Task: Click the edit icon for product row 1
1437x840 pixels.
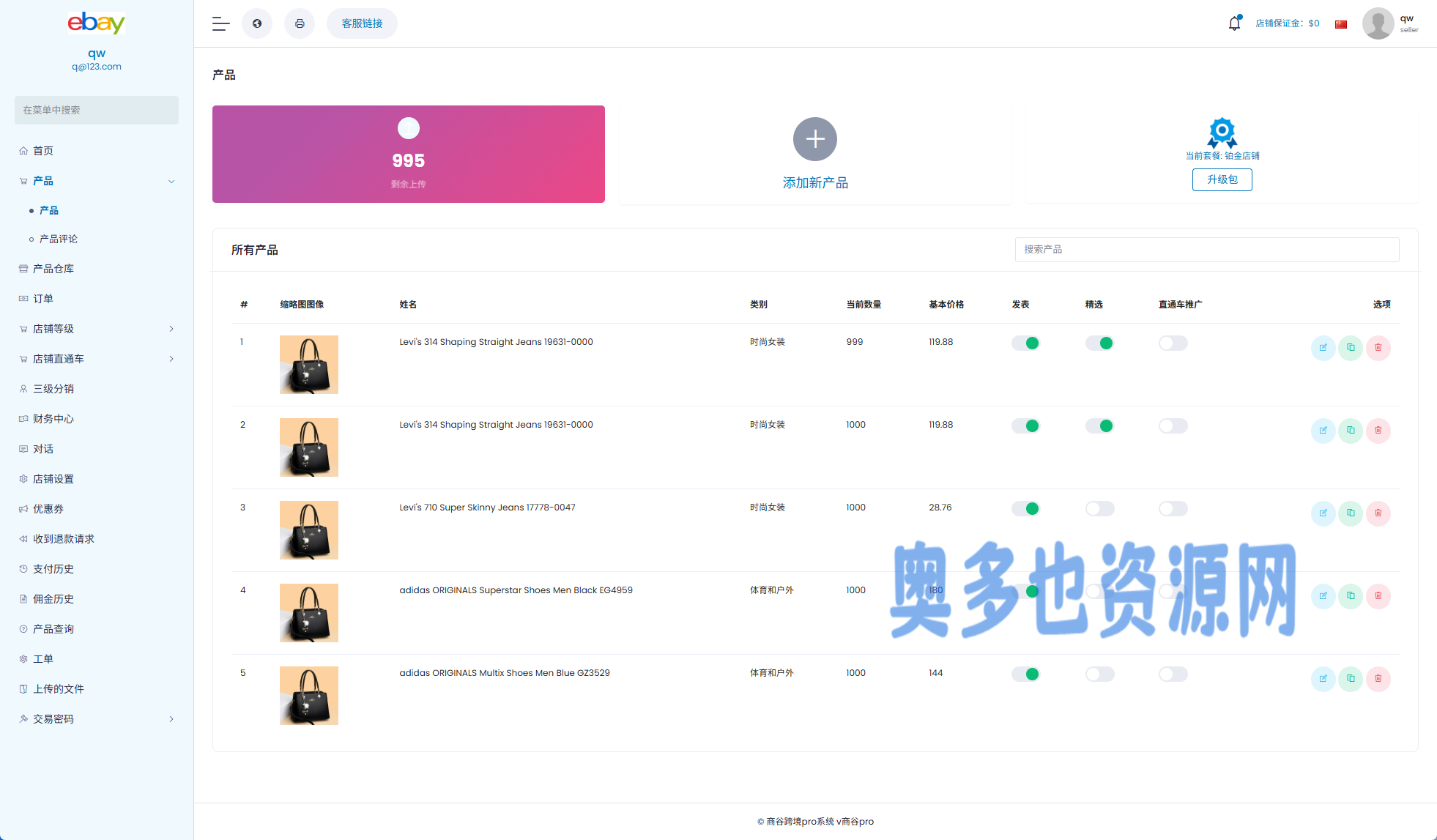Action: 1323,348
